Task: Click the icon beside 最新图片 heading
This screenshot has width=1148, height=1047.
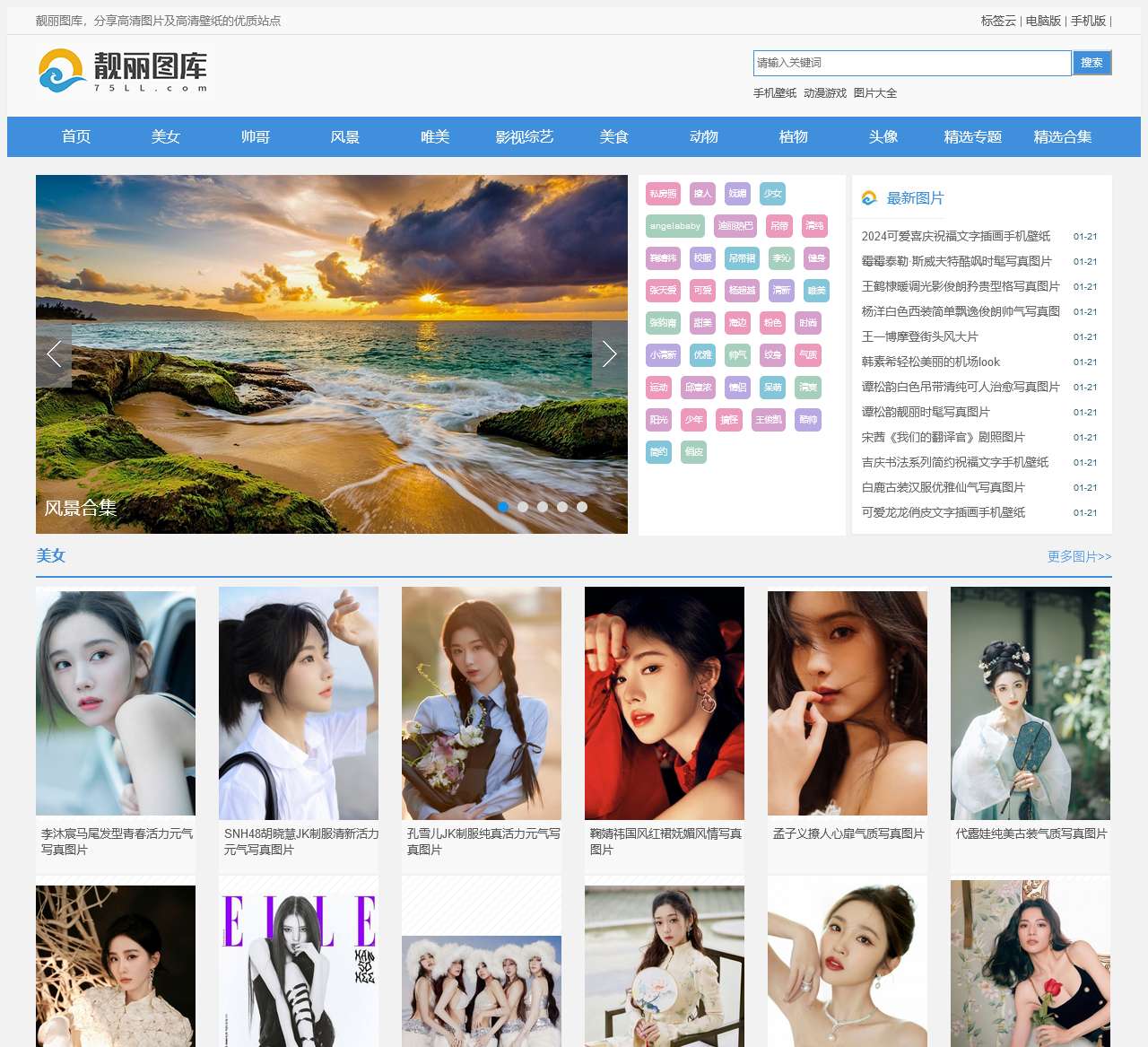Action: [869, 198]
